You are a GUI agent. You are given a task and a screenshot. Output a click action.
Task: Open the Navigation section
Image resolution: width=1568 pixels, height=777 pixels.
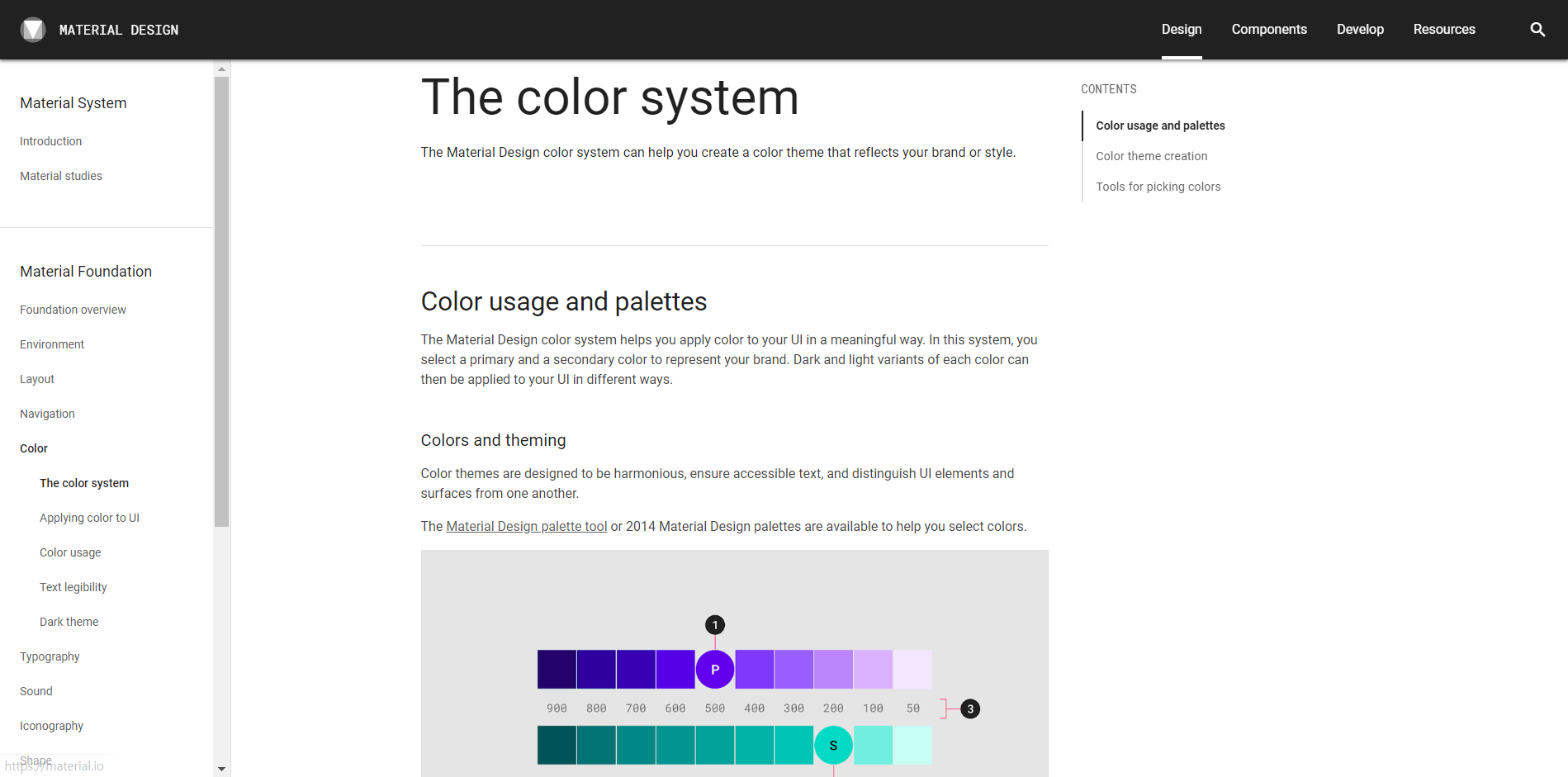47,414
